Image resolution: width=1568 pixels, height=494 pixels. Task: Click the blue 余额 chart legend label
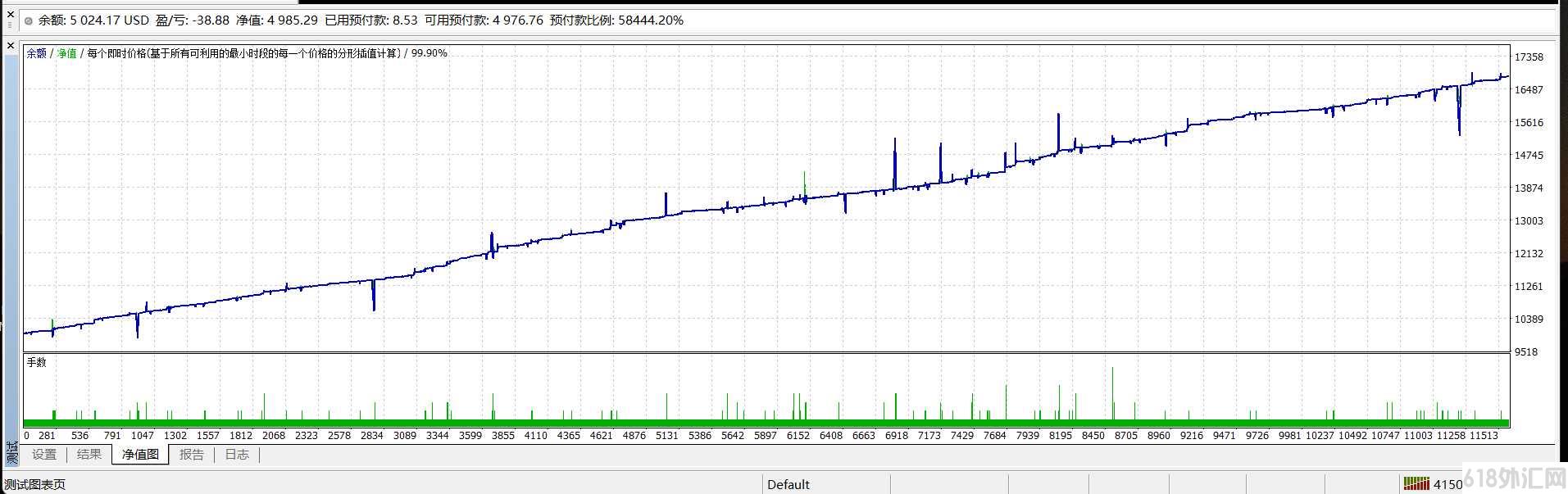point(37,53)
